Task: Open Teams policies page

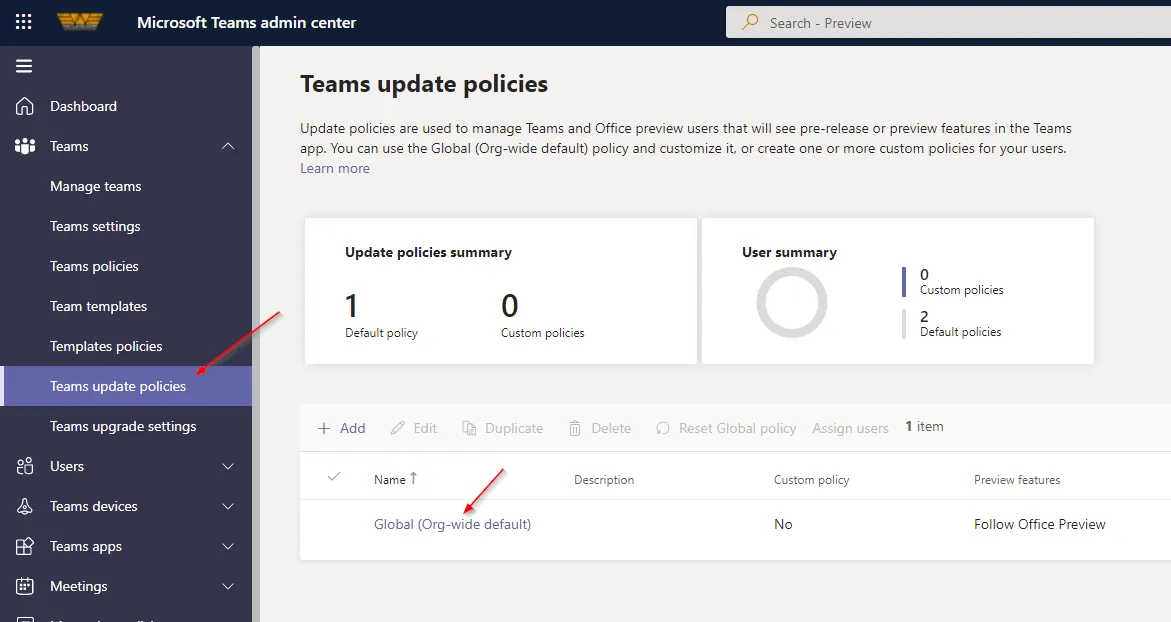Action: 94,267
